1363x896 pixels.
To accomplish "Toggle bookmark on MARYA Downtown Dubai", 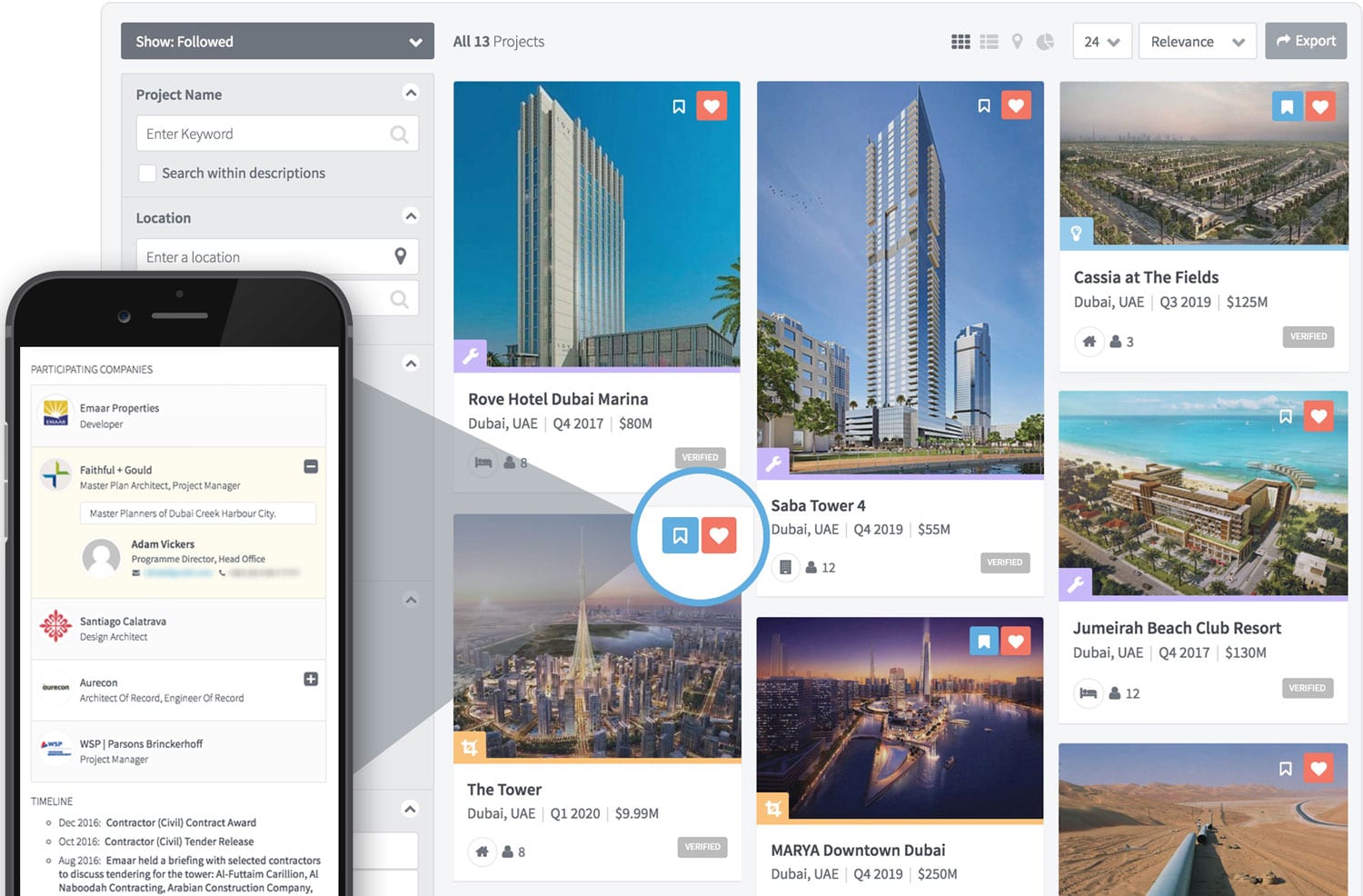I will click(983, 642).
